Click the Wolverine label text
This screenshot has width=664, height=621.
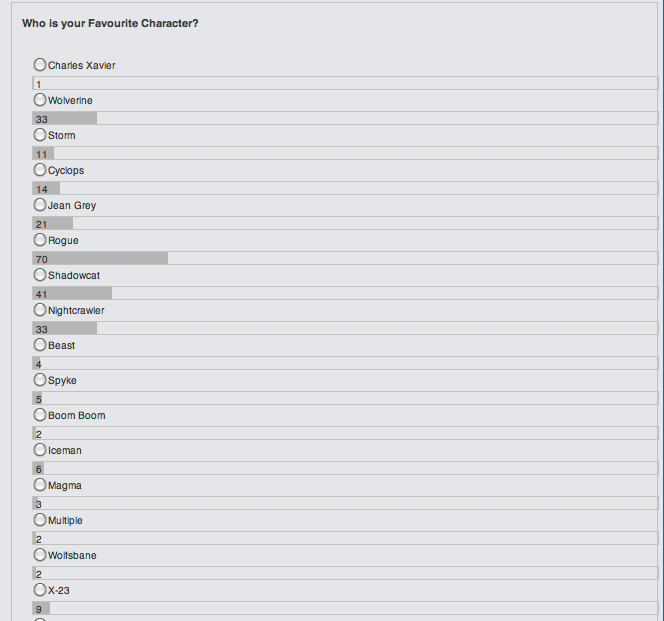pos(70,101)
